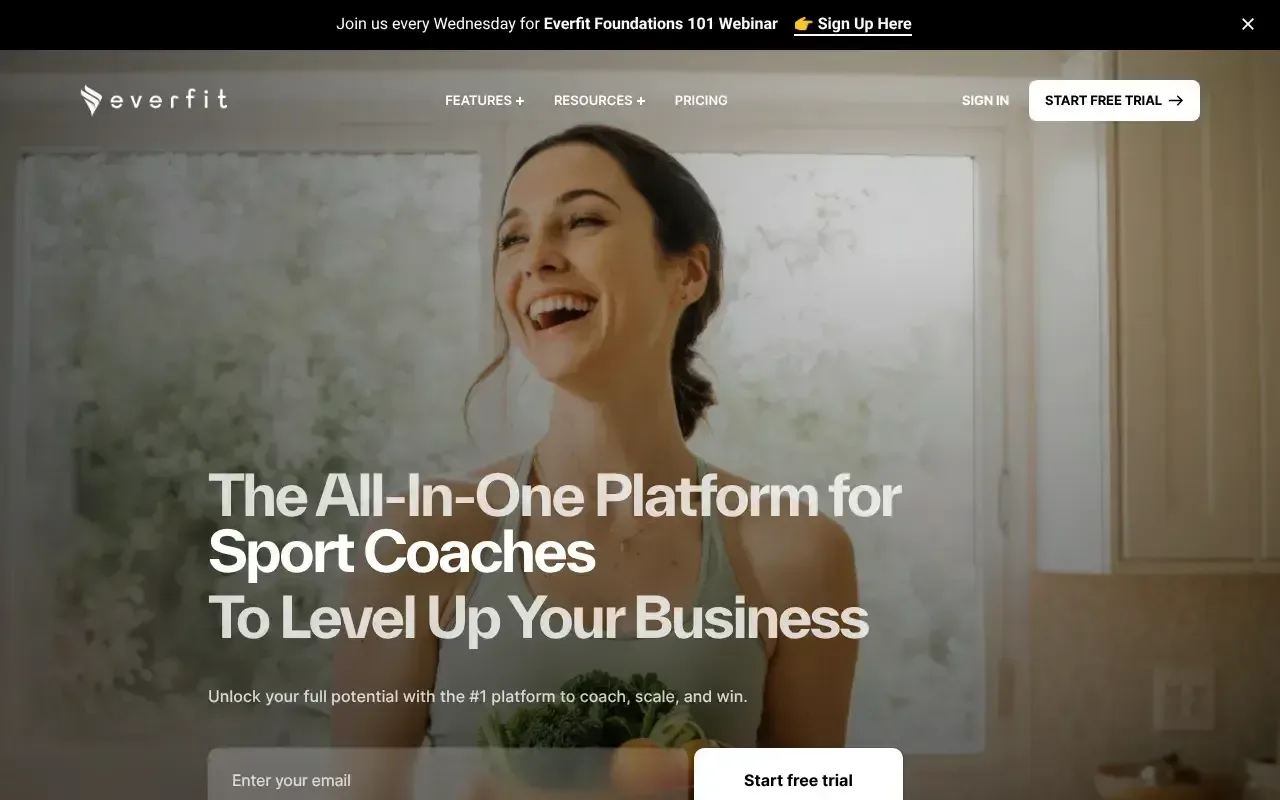The width and height of the screenshot is (1280, 800).
Task: Click the SIGN IN link
Action: tap(985, 100)
